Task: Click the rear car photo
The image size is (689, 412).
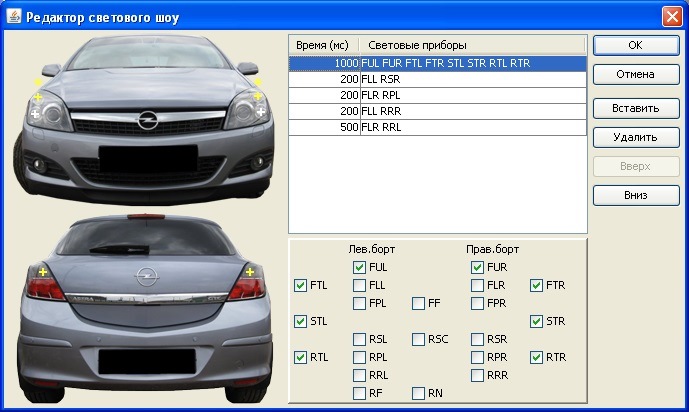Action: [144, 308]
